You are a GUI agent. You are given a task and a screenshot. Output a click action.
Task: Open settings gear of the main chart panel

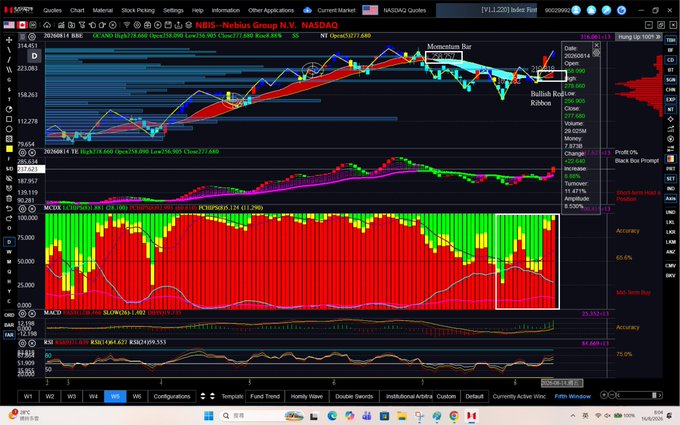tap(32, 36)
